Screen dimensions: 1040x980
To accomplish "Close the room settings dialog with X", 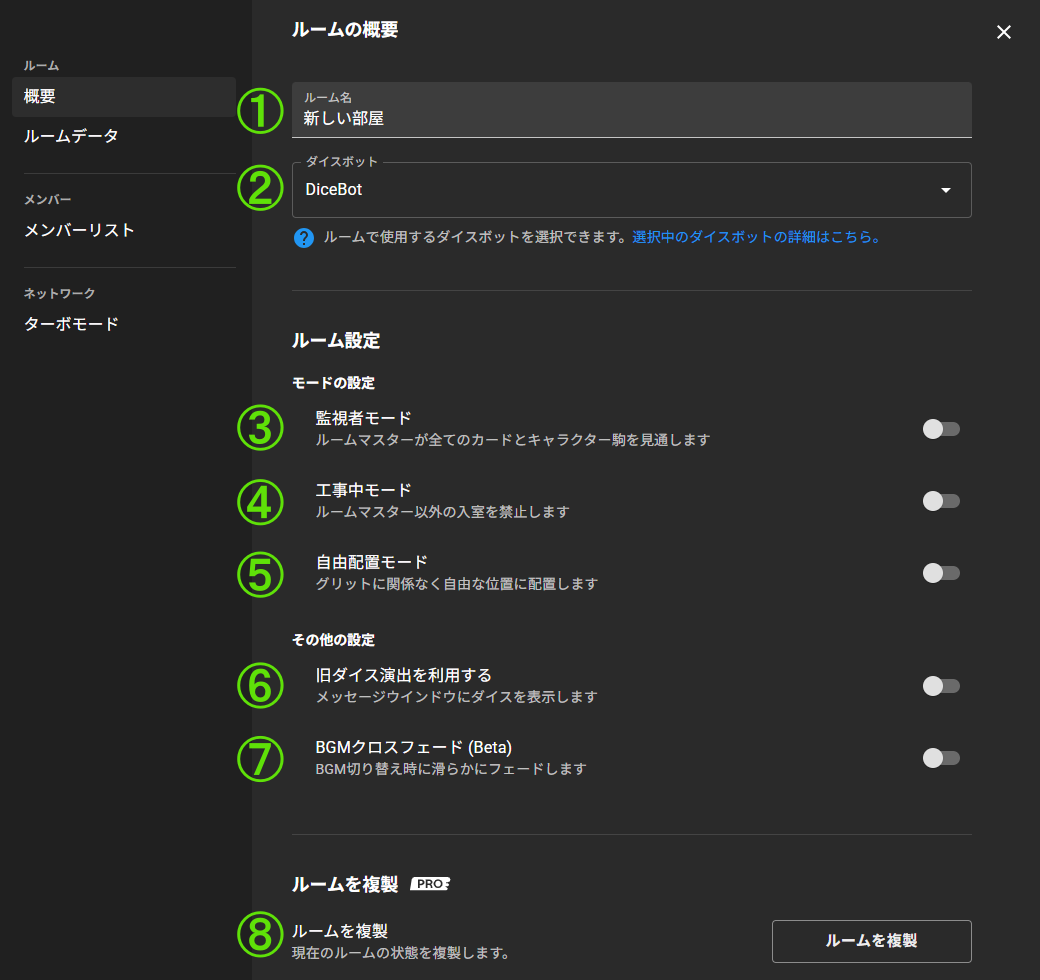I will pos(1004,32).
